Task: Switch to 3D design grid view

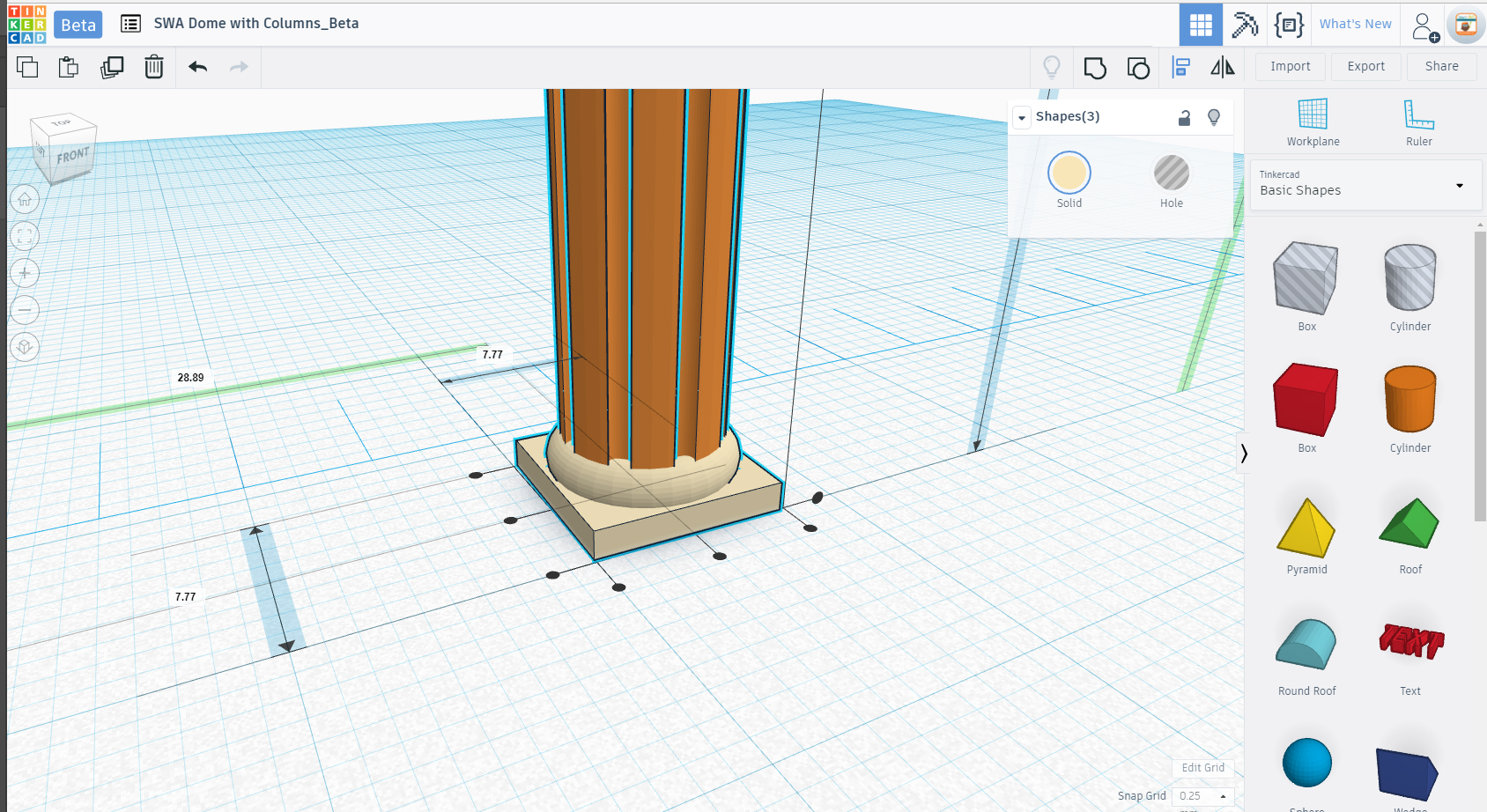Action: [x=1201, y=25]
